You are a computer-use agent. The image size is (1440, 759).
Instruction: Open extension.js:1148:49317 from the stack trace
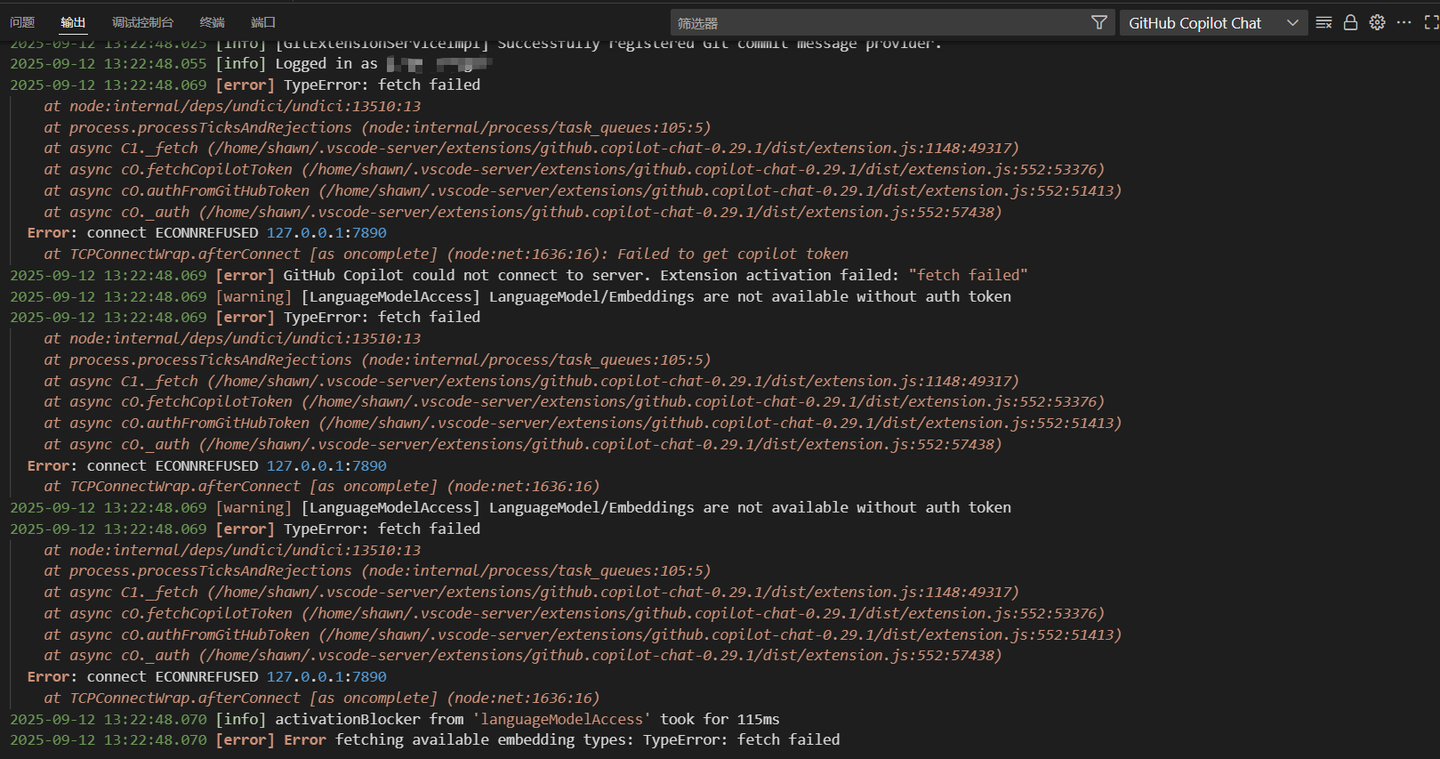[950, 148]
